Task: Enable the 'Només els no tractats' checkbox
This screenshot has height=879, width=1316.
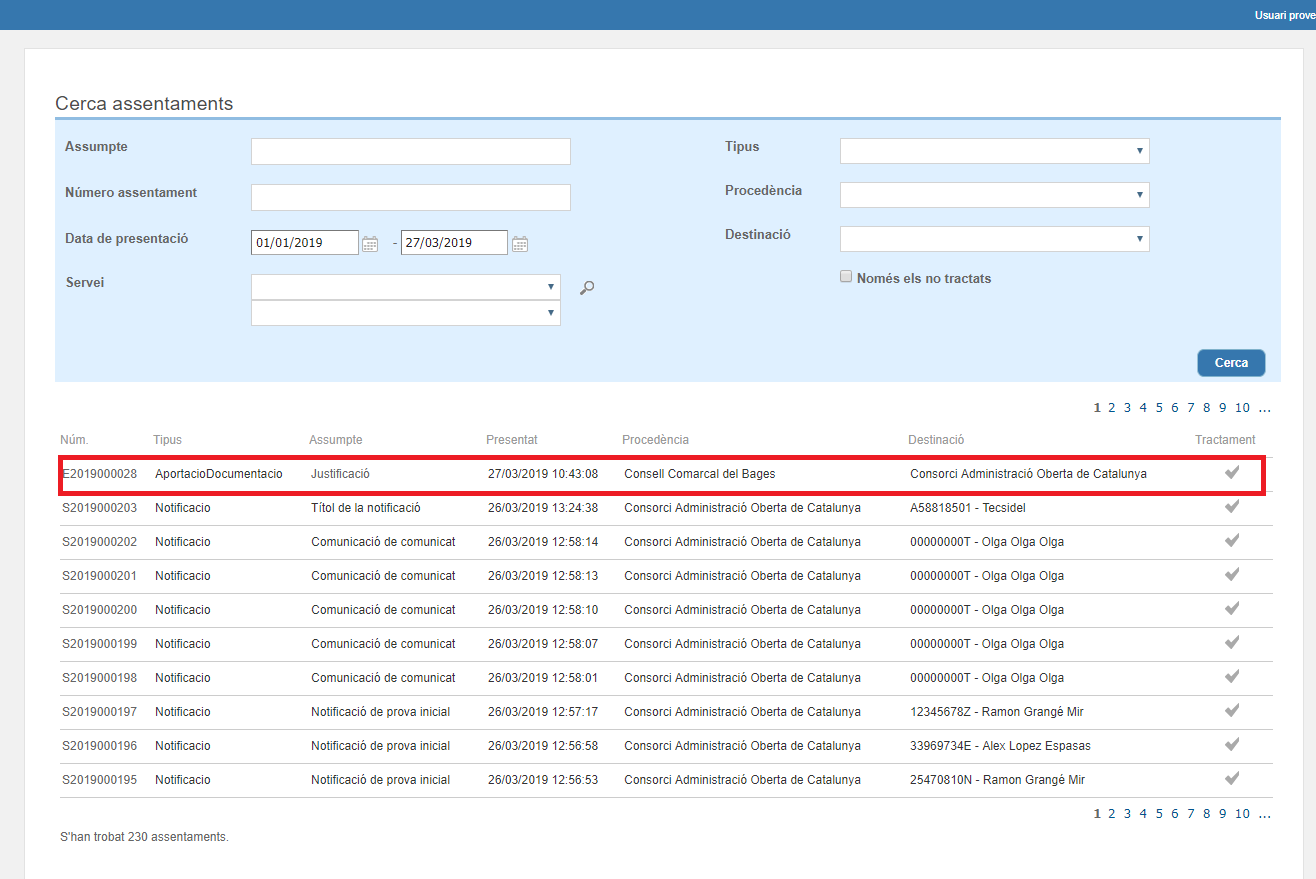Action: coord(846,277)
